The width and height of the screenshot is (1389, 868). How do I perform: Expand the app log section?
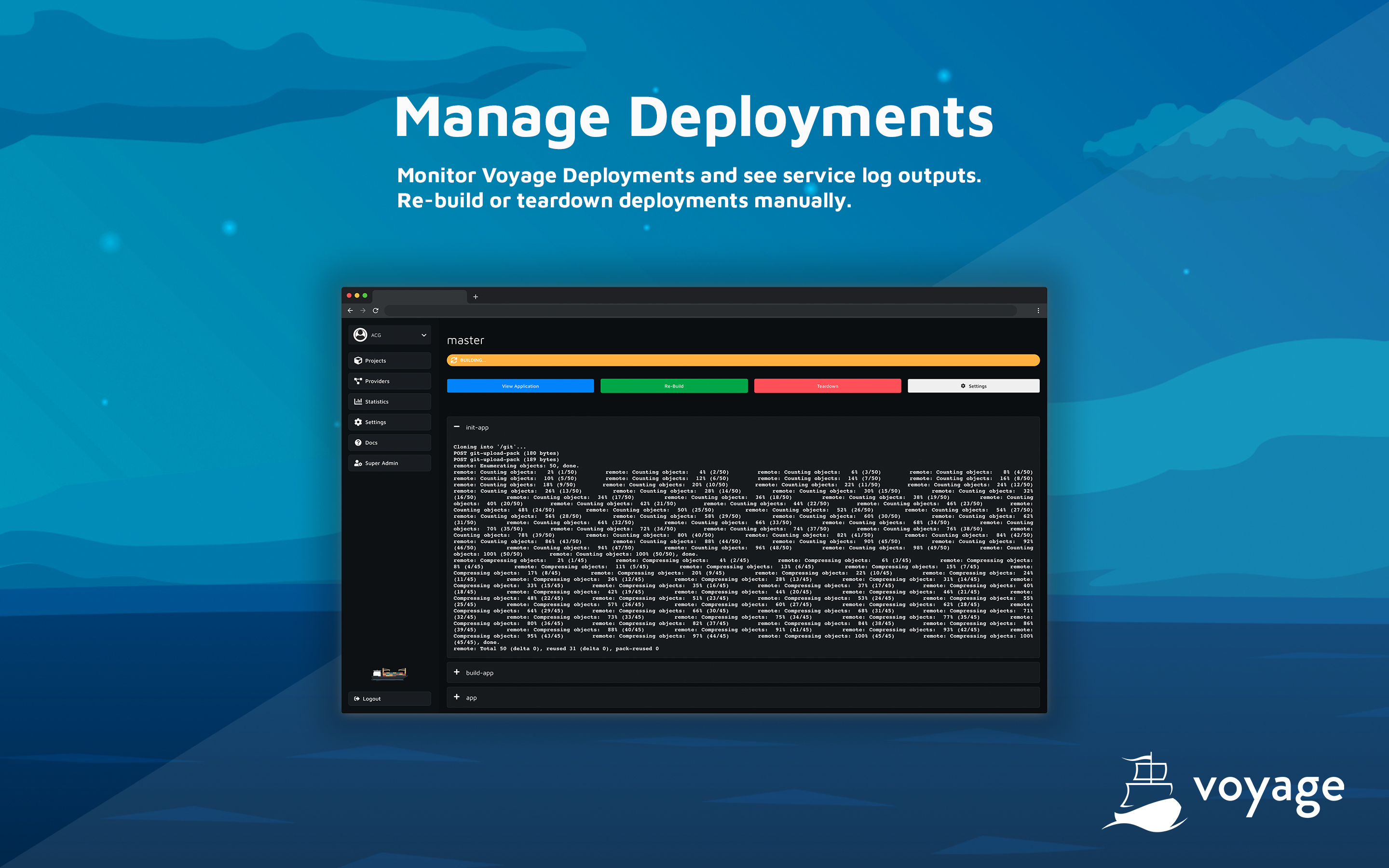pos(457,697)
